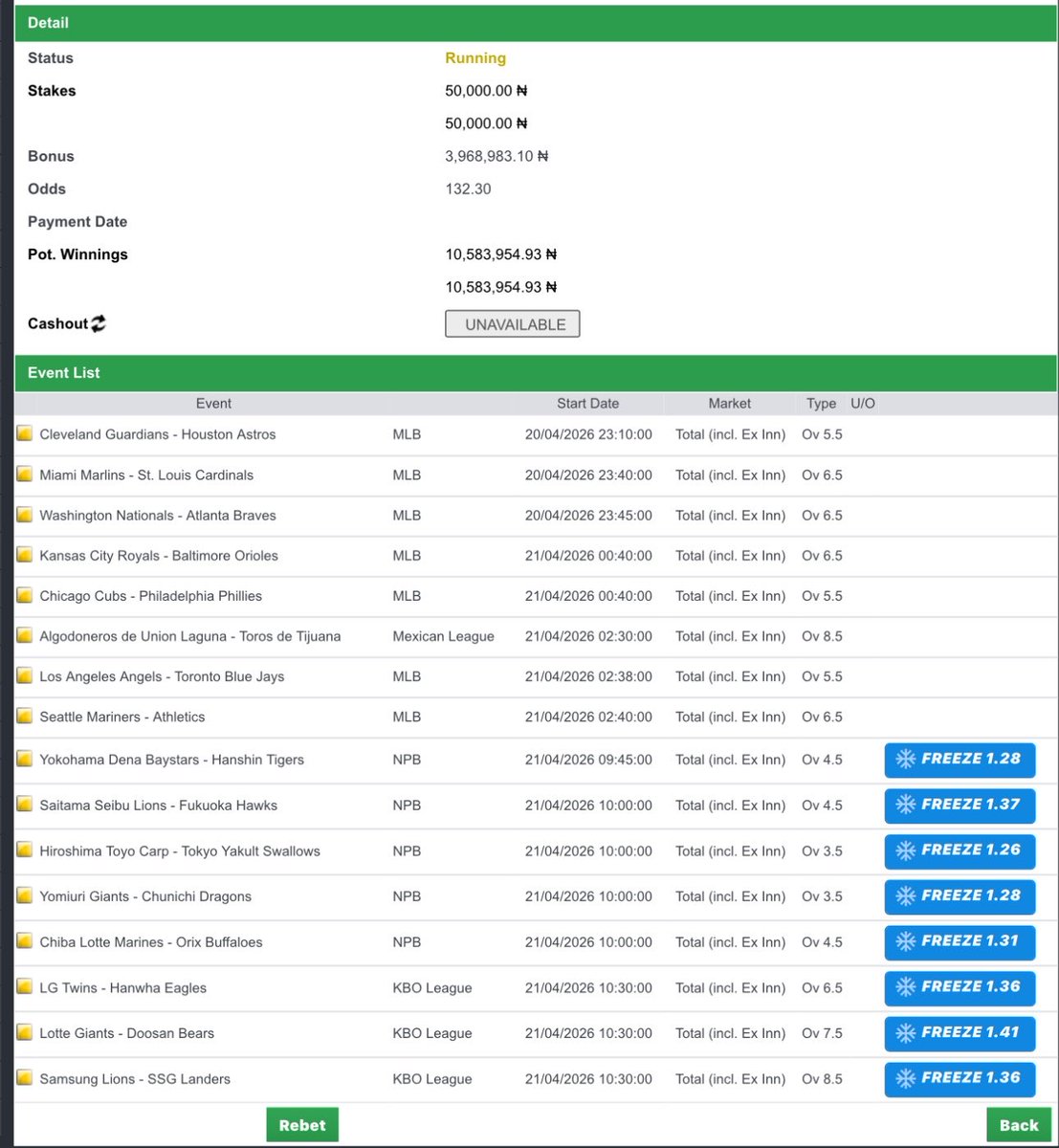
Task: Click NPB label in Yomiuri Giants row
Action: tap(407, 896)
